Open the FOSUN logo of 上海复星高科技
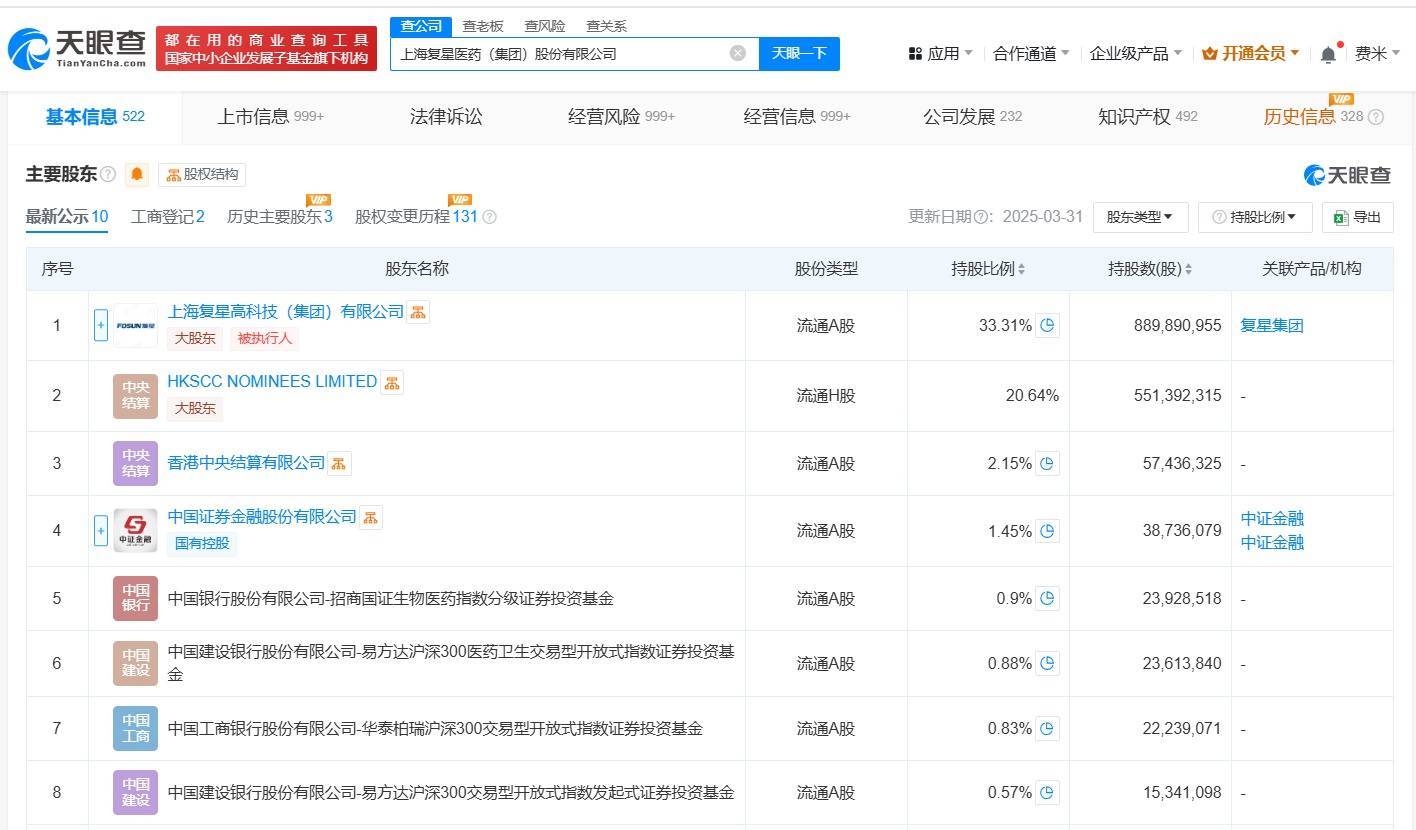The width and height of the screenshot is (1416, 830). tap(135, 325)
